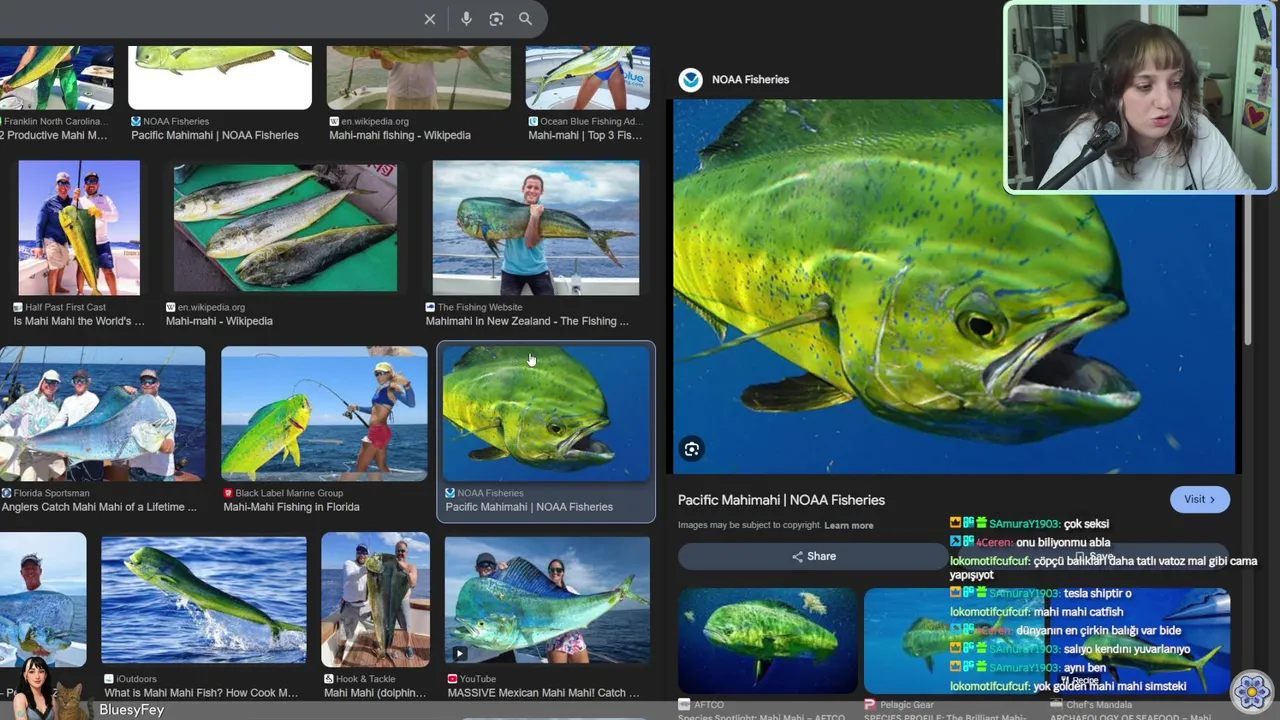Click 'Mahi-mahi fishing - Wikipedia' caption
The height and width of the screenshot is (720, 1280).
pos(400,135)
